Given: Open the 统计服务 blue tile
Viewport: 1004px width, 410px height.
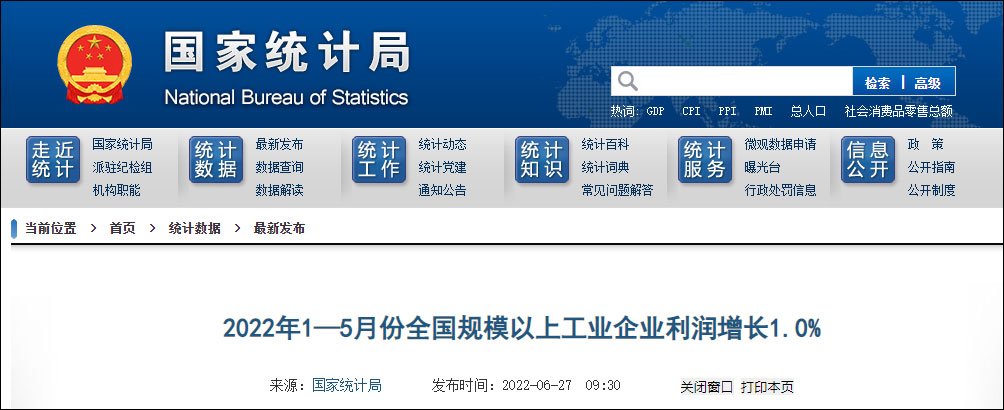Looking at the screenshot, I should pos(705,160).
